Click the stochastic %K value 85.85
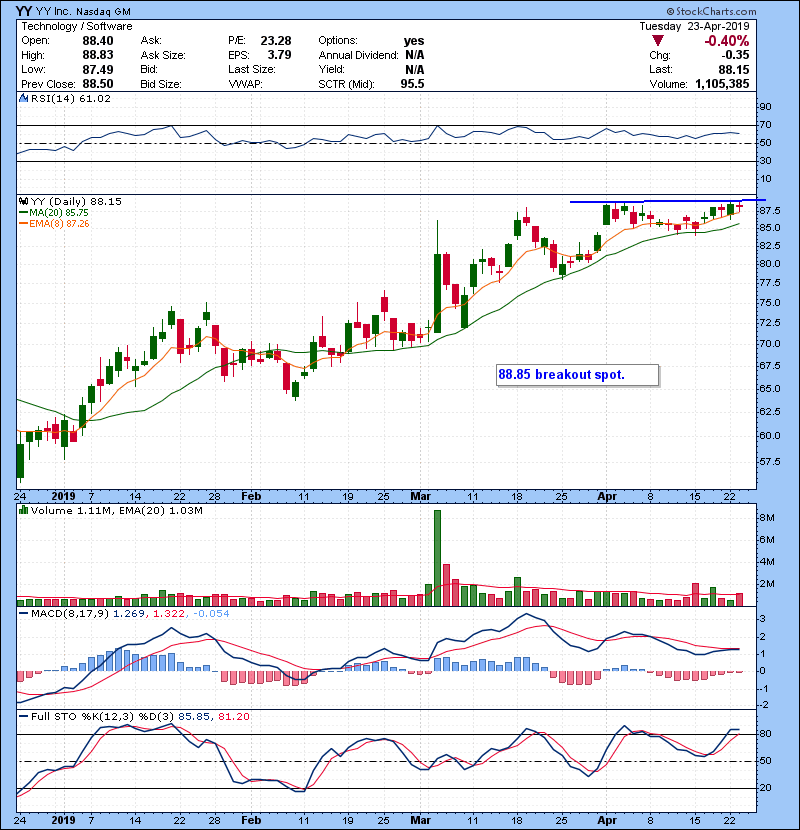 [x=194, y=717]
